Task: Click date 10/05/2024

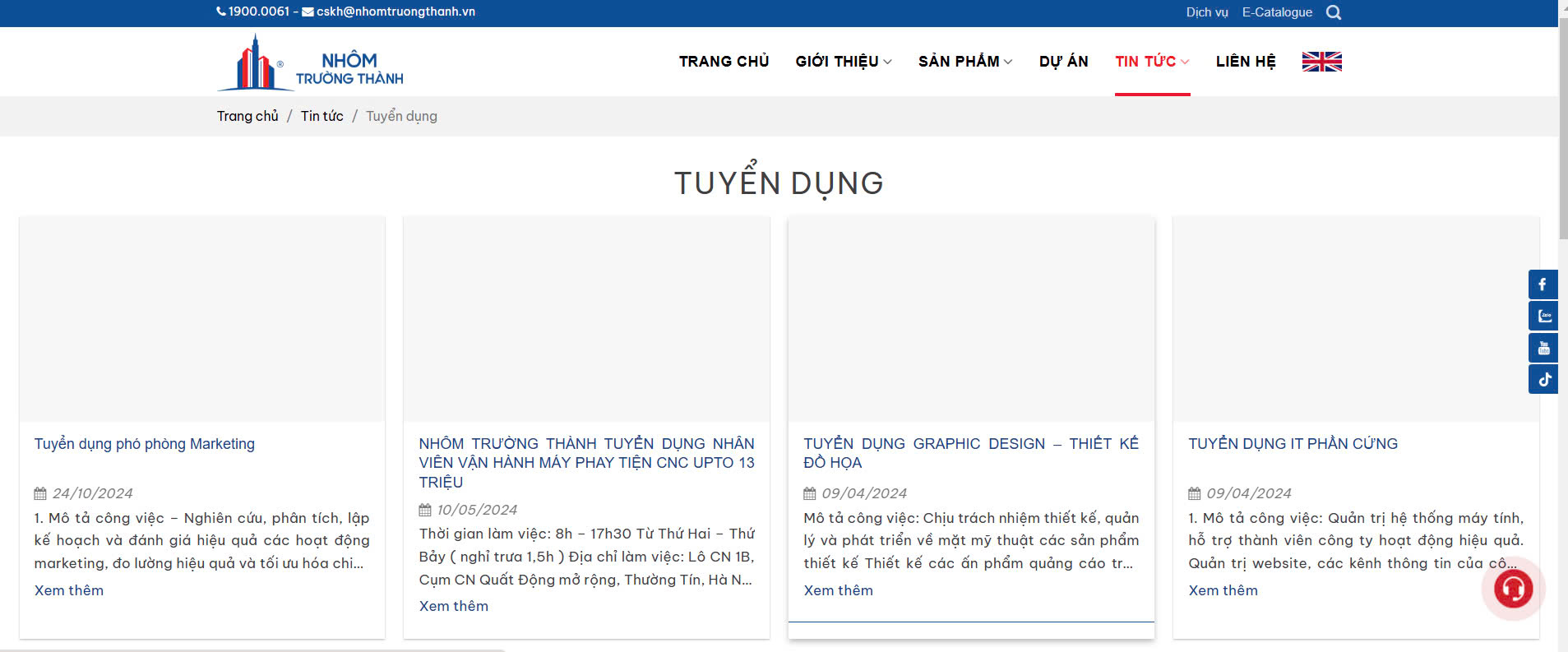Action: tap(477, 510)
